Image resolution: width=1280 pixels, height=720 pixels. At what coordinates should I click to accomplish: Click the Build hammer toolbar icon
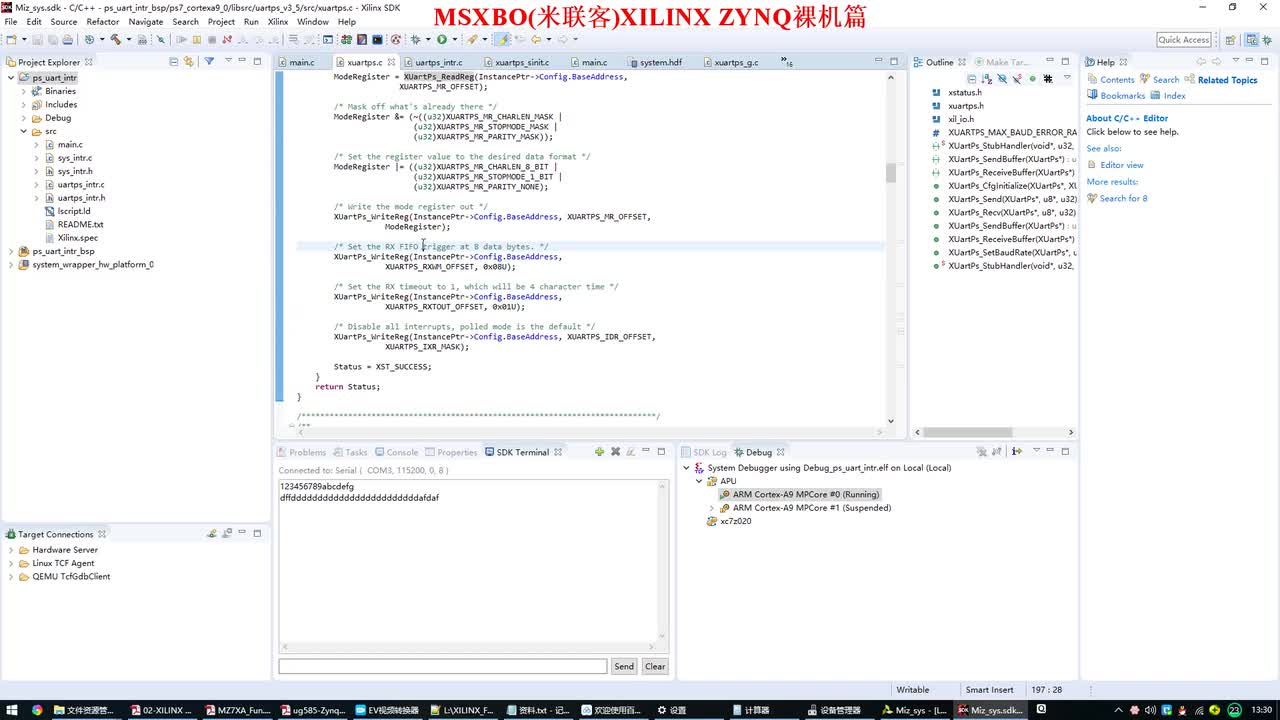[x=115, y=39]
